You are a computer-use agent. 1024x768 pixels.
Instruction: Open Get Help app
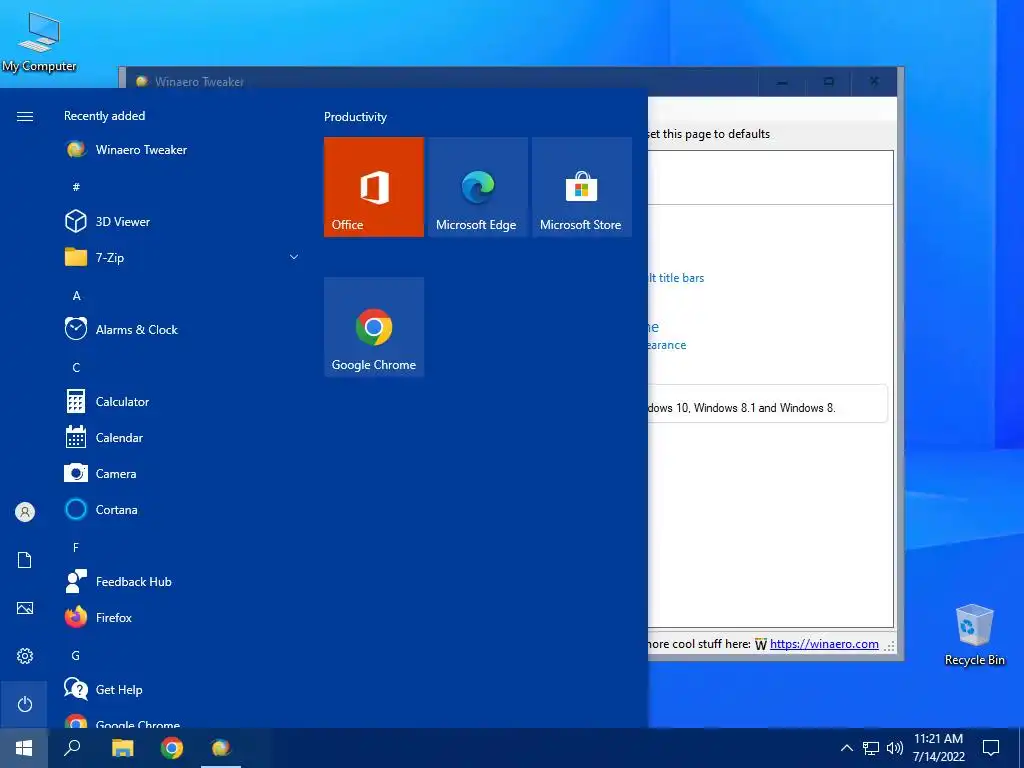[183, 690]
